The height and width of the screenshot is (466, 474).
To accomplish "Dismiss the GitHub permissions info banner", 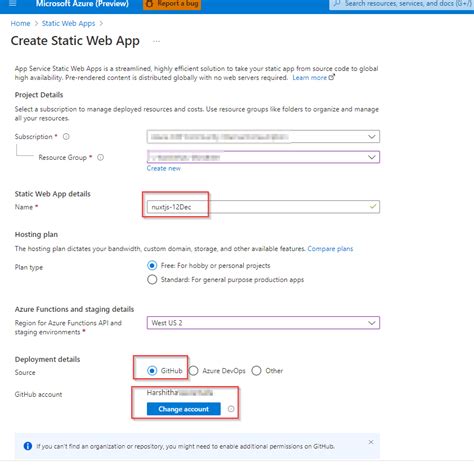I will coord(371,442).
